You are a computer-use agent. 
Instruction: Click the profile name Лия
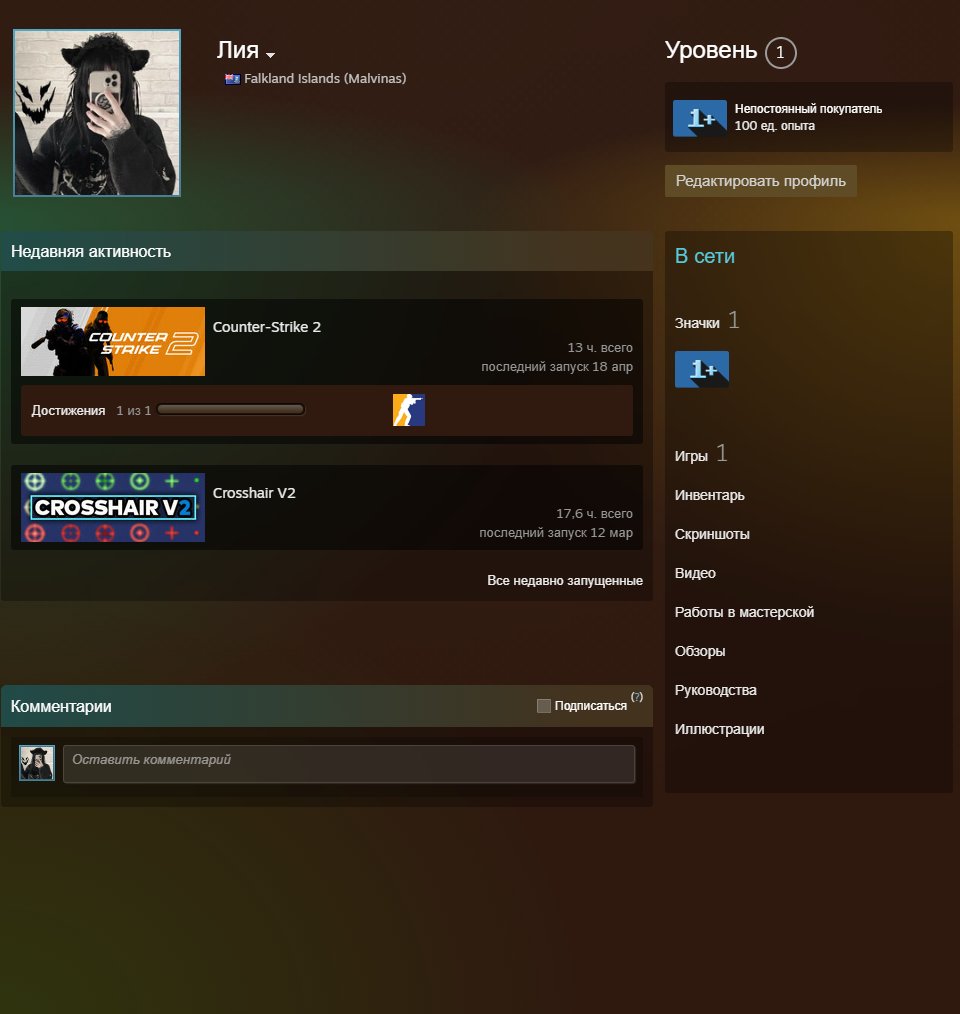tap(238, 50)
